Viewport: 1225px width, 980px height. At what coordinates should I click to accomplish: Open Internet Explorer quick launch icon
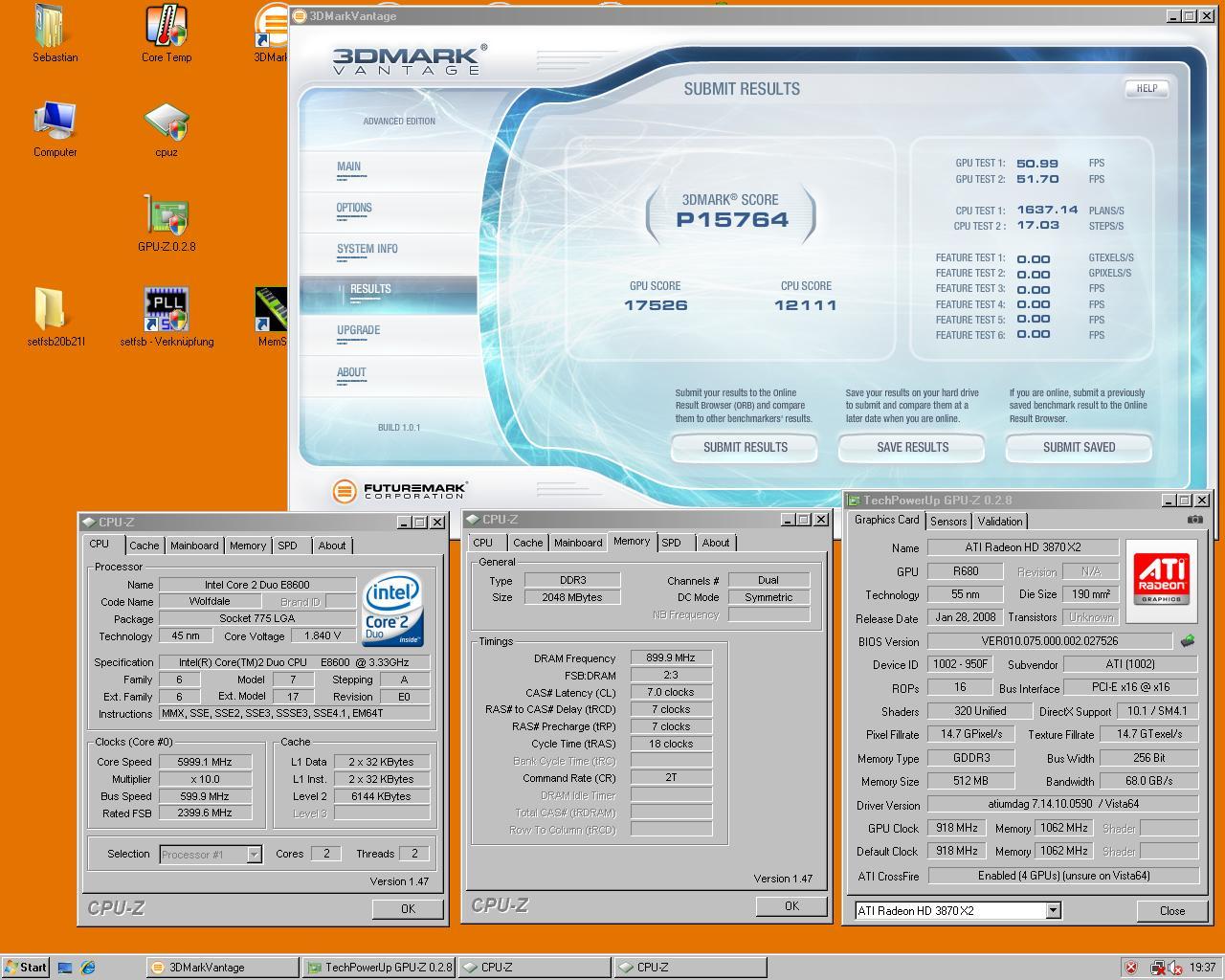pos(88,968)
